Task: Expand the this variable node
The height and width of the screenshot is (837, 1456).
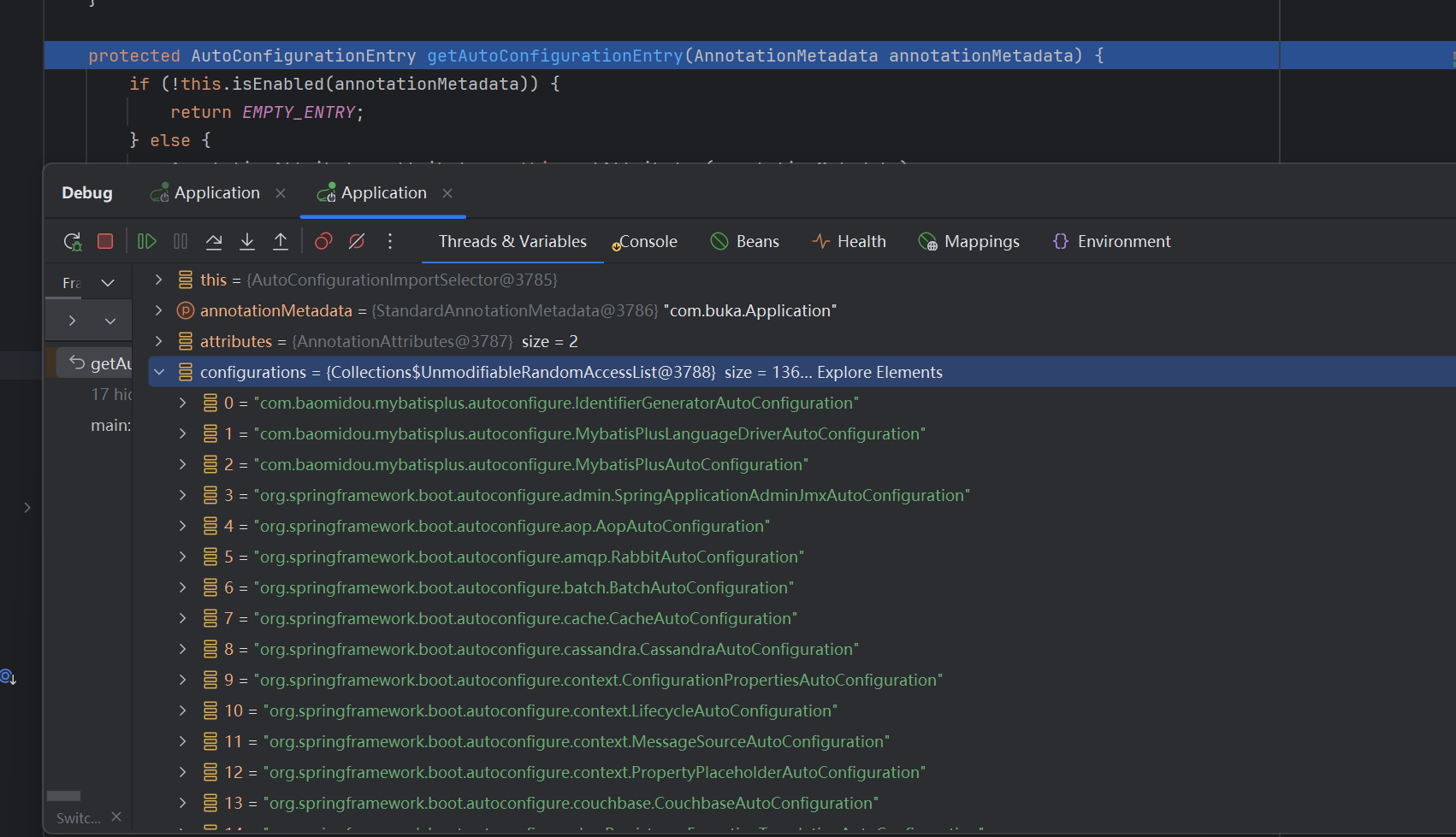Action: 158,280
